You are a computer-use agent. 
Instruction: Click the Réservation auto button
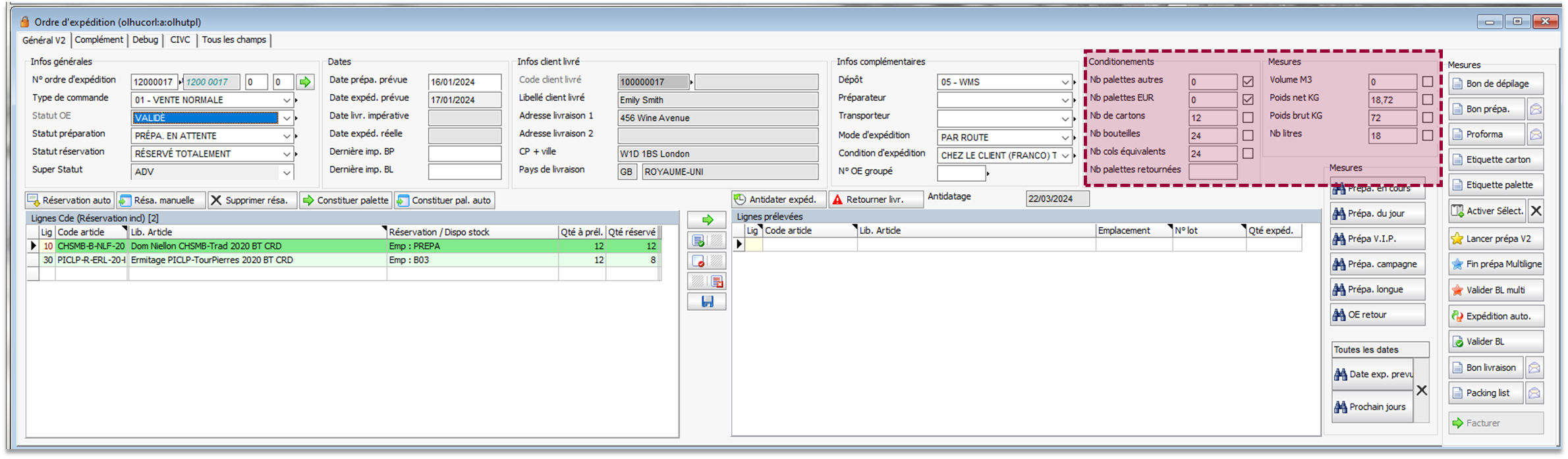[x=70, y=200]
